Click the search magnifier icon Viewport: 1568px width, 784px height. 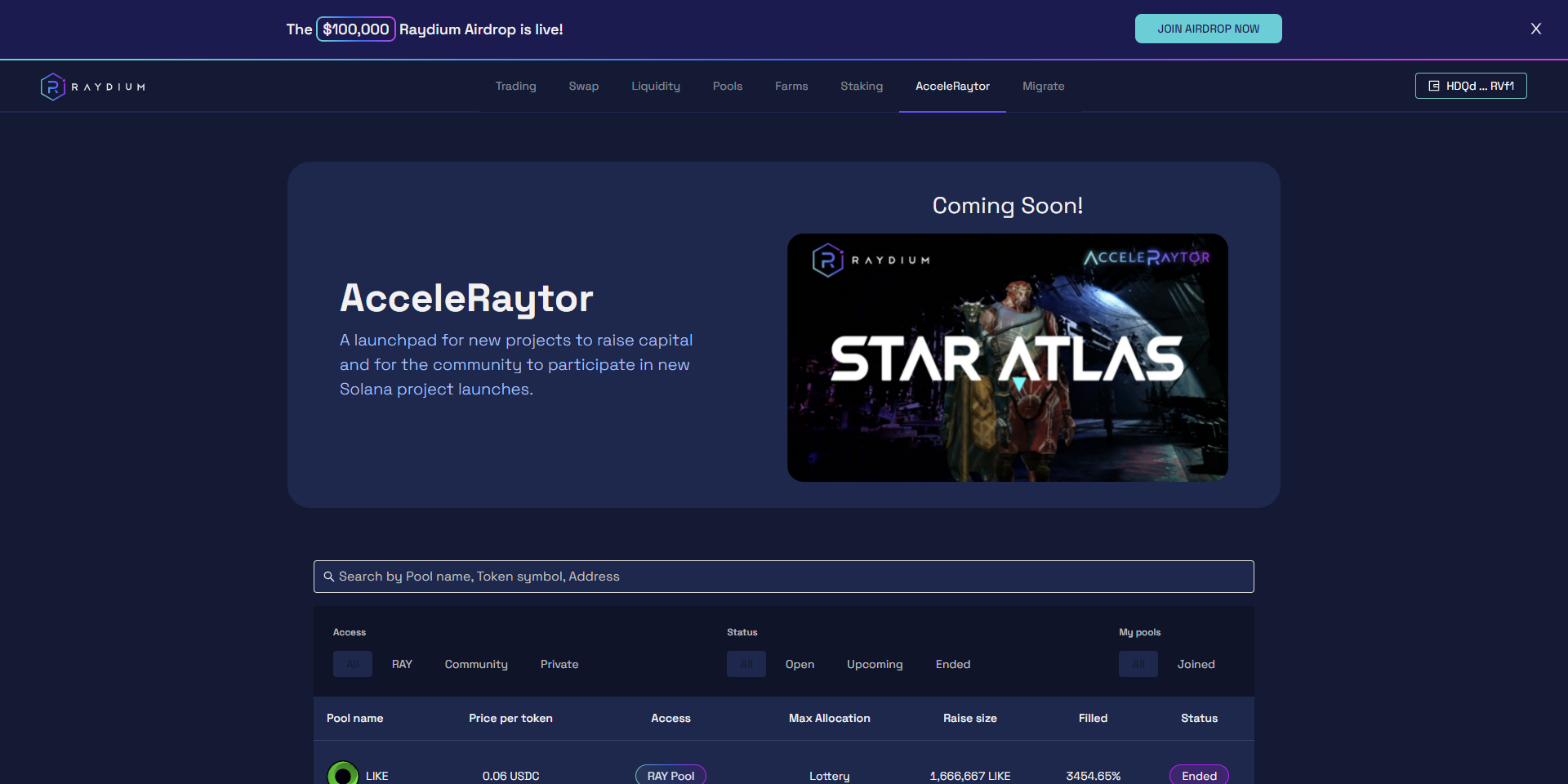(329, 577)
